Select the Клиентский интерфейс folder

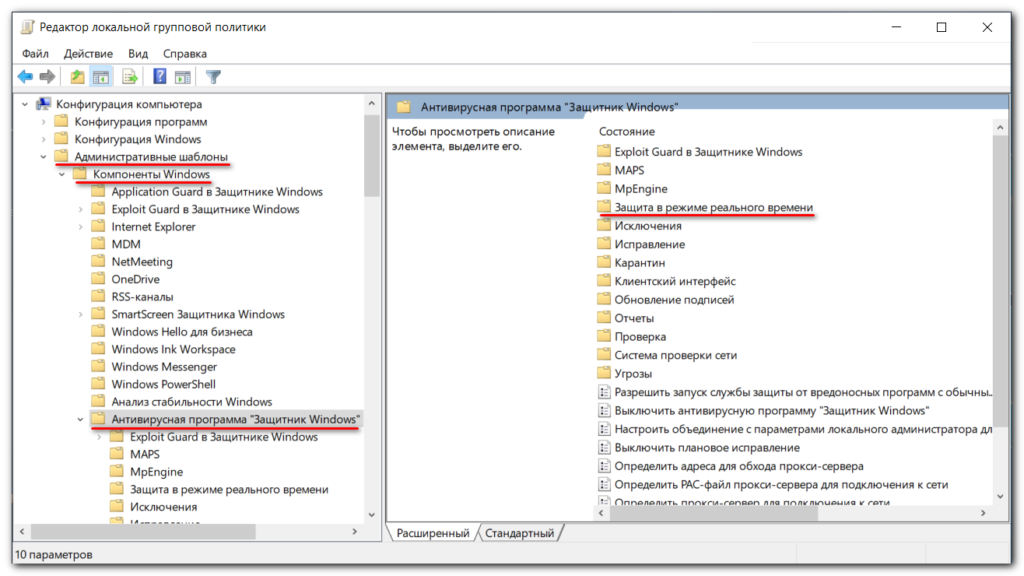point(675,281)
